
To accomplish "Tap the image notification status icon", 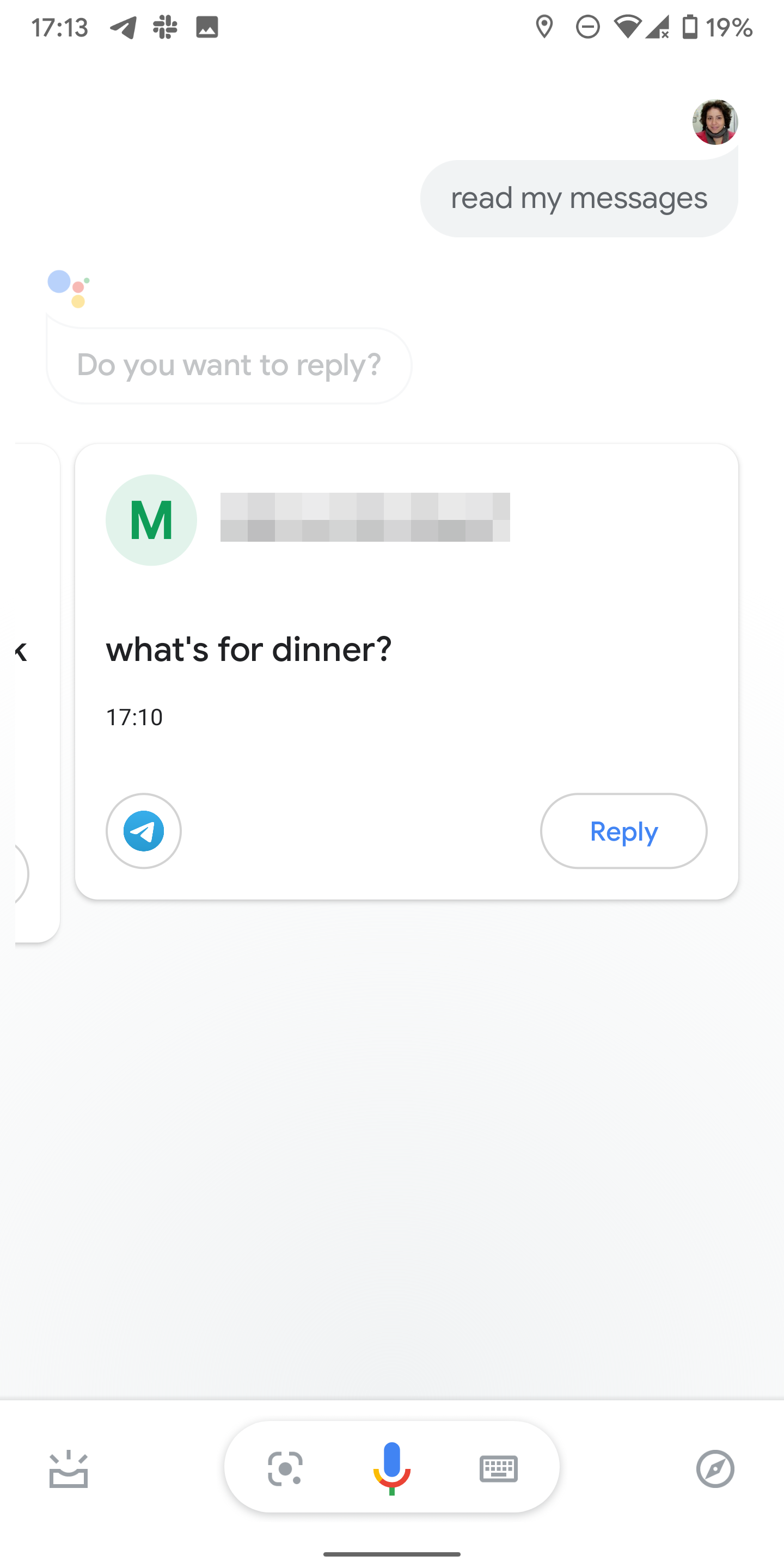I will pyautogui.click(x=207, y=27).
